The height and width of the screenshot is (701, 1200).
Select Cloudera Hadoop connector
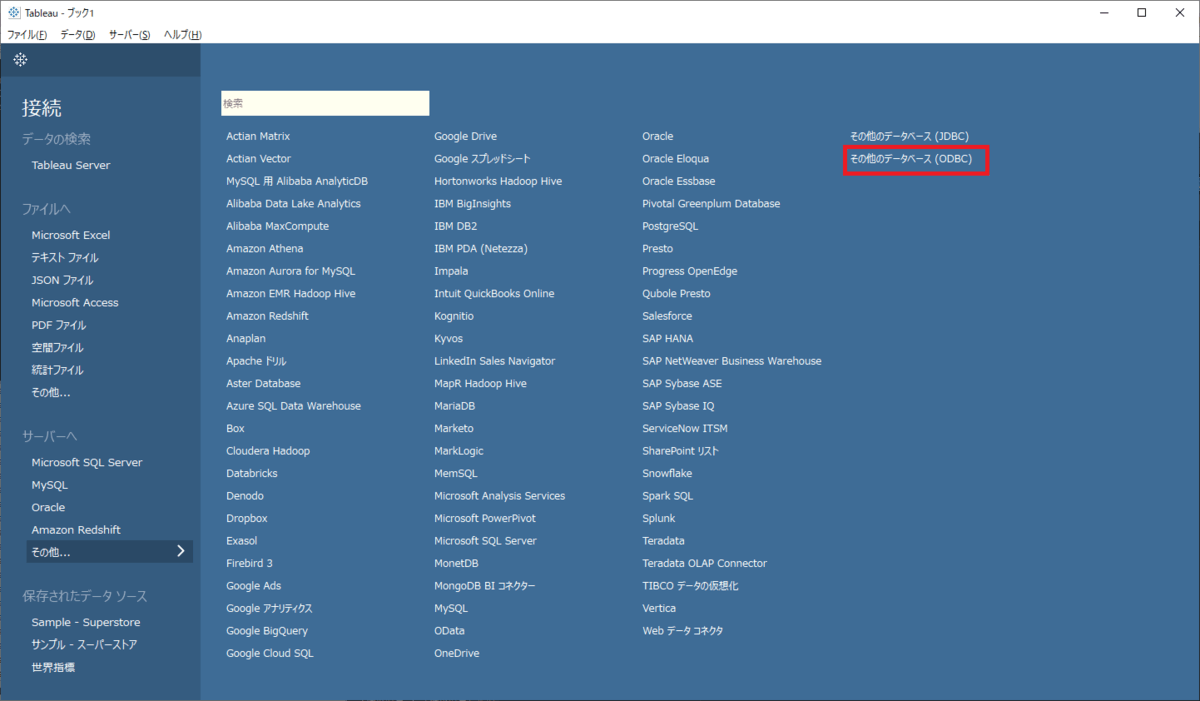(x=268, y=451)
